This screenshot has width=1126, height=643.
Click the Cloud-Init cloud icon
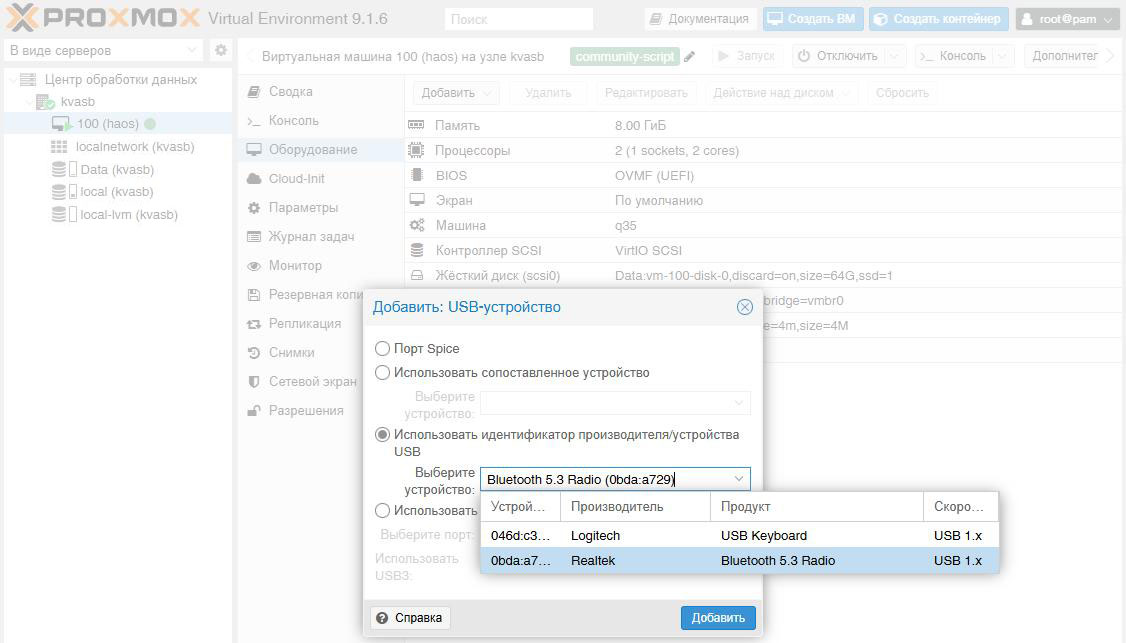point(253,178)
